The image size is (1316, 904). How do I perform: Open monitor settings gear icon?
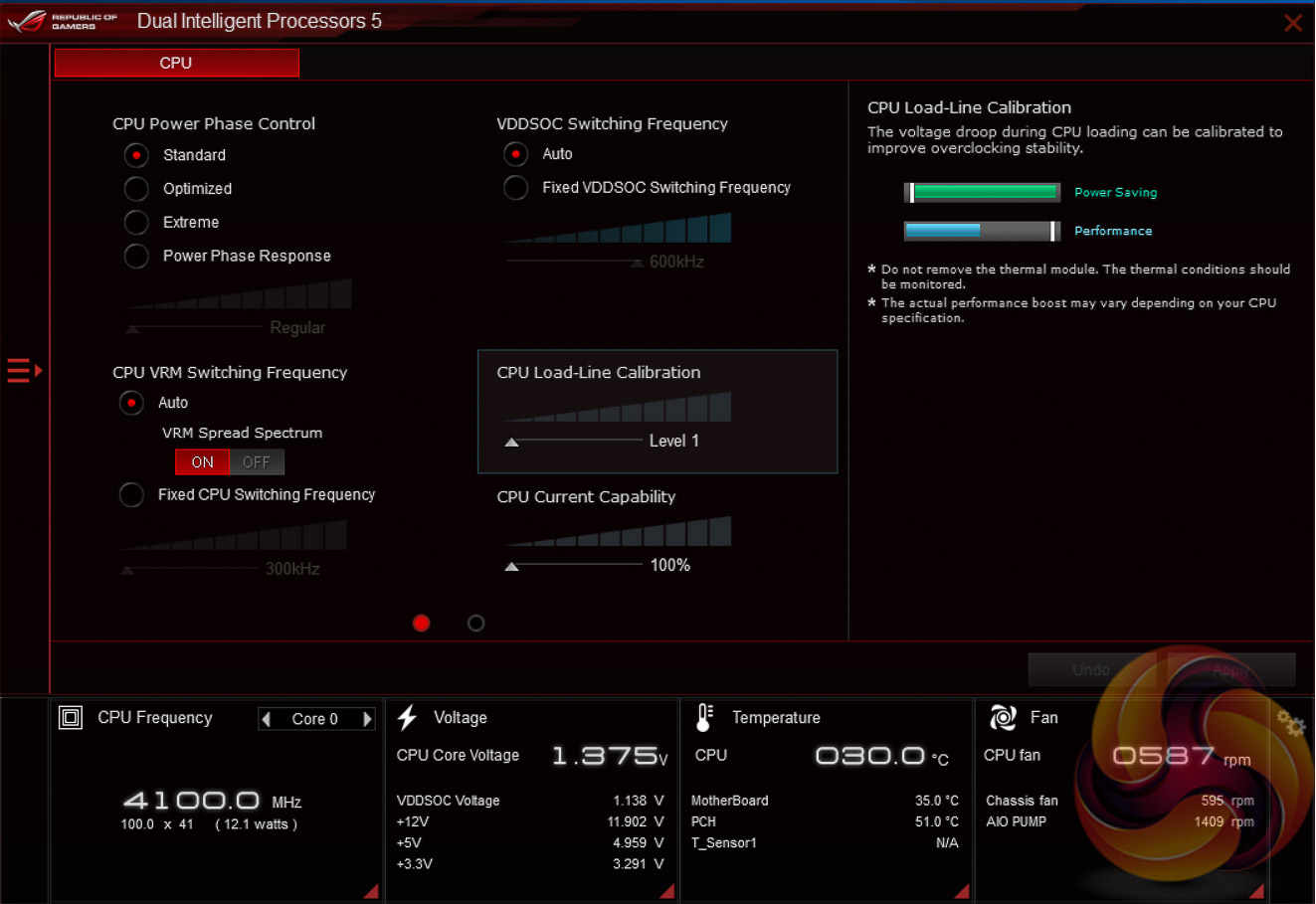pos(1291,723)
